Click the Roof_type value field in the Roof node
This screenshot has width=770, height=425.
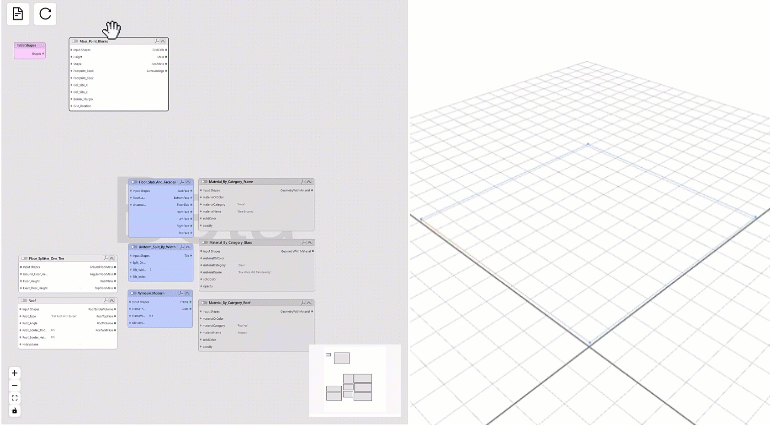tap(64, 316)
